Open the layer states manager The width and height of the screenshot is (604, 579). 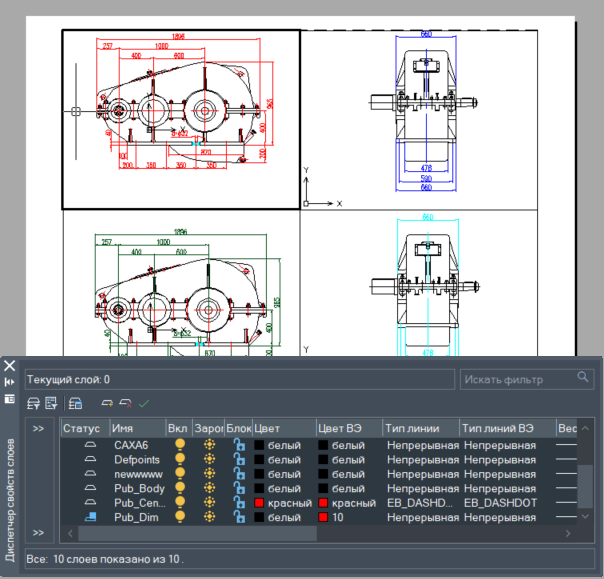75,404
